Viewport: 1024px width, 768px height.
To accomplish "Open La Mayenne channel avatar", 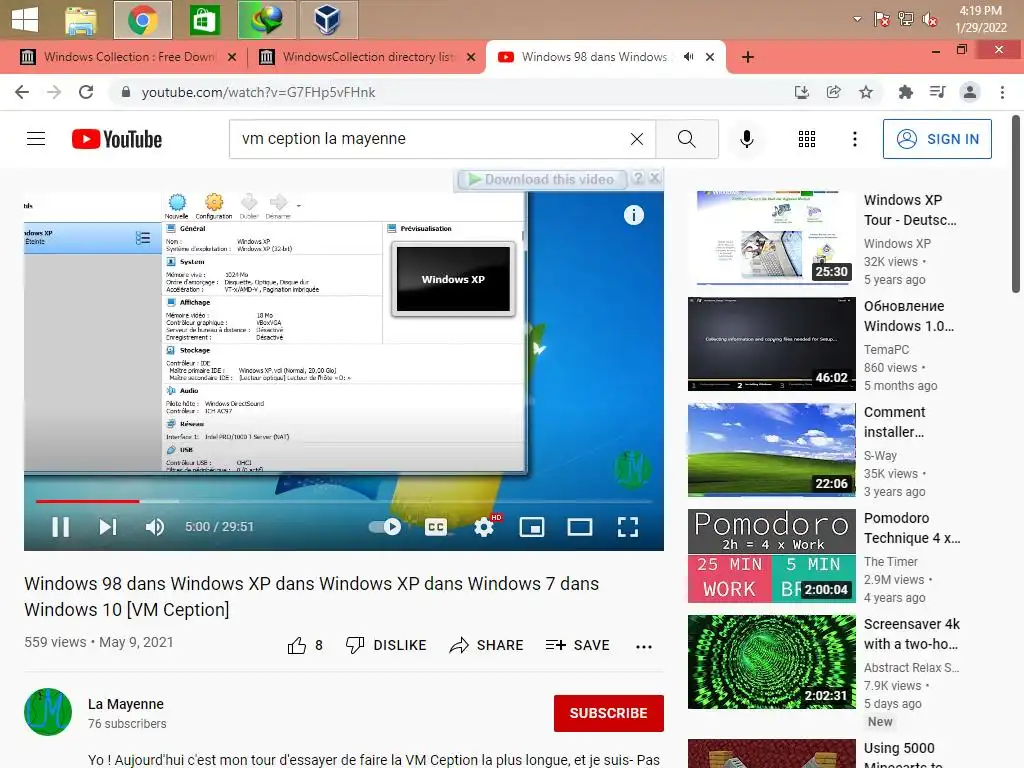I will 48,712.
